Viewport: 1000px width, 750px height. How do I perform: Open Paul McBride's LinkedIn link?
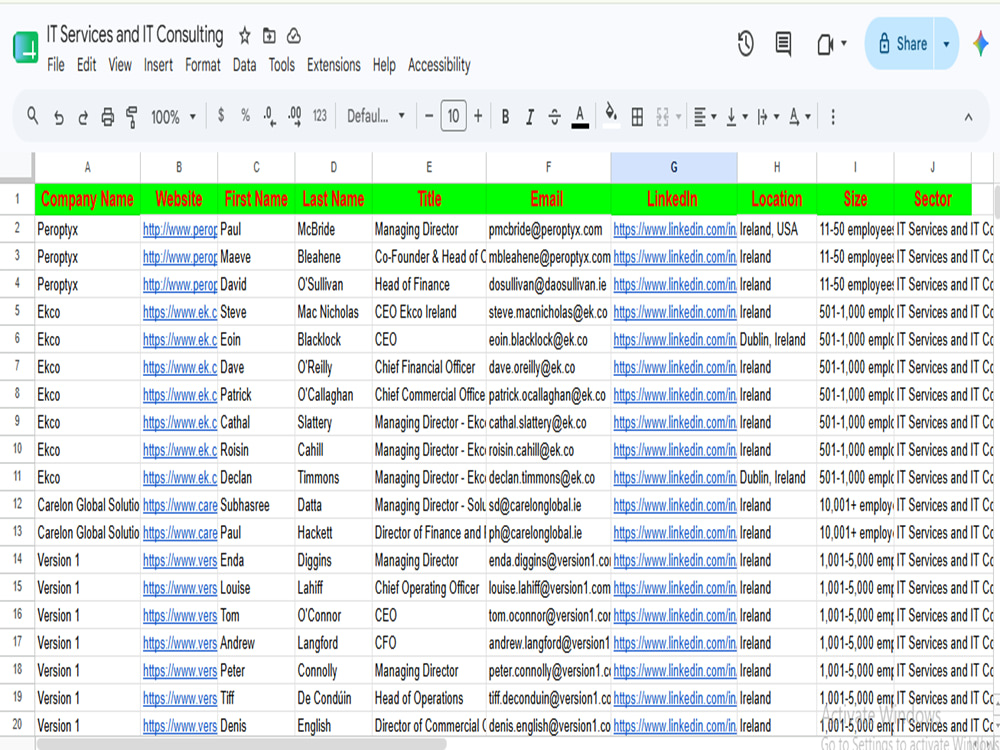click(675, 230)
